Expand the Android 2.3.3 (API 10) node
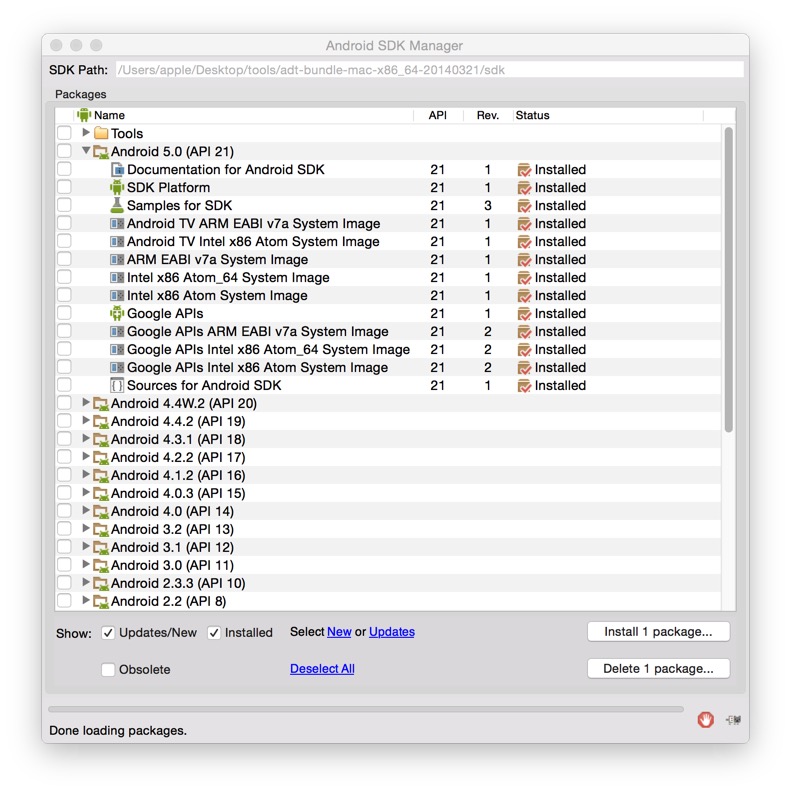This screenshot has width=791, height=793. (x=86, y=582)
